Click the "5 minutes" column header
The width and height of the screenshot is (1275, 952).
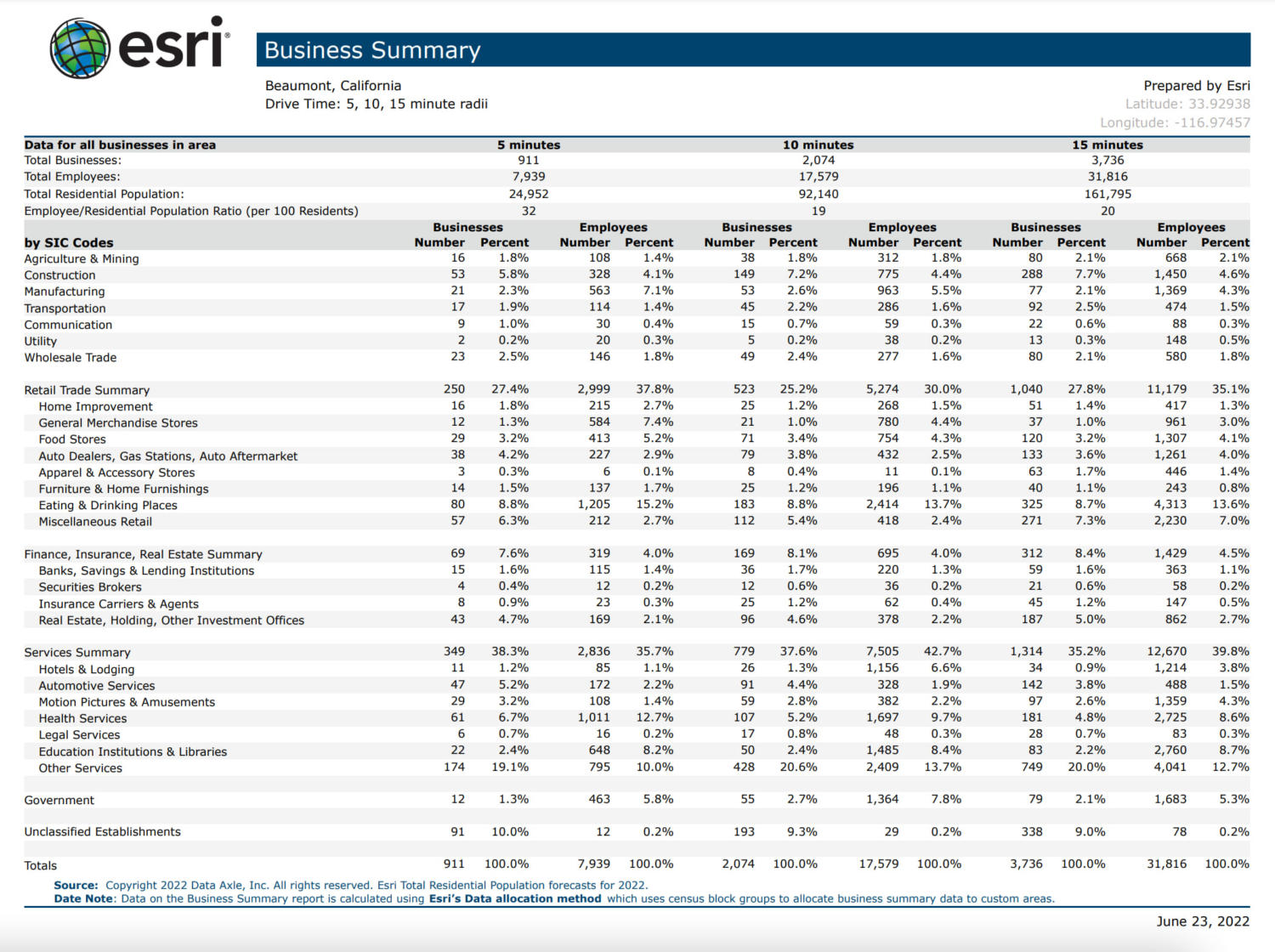point(530,144)
